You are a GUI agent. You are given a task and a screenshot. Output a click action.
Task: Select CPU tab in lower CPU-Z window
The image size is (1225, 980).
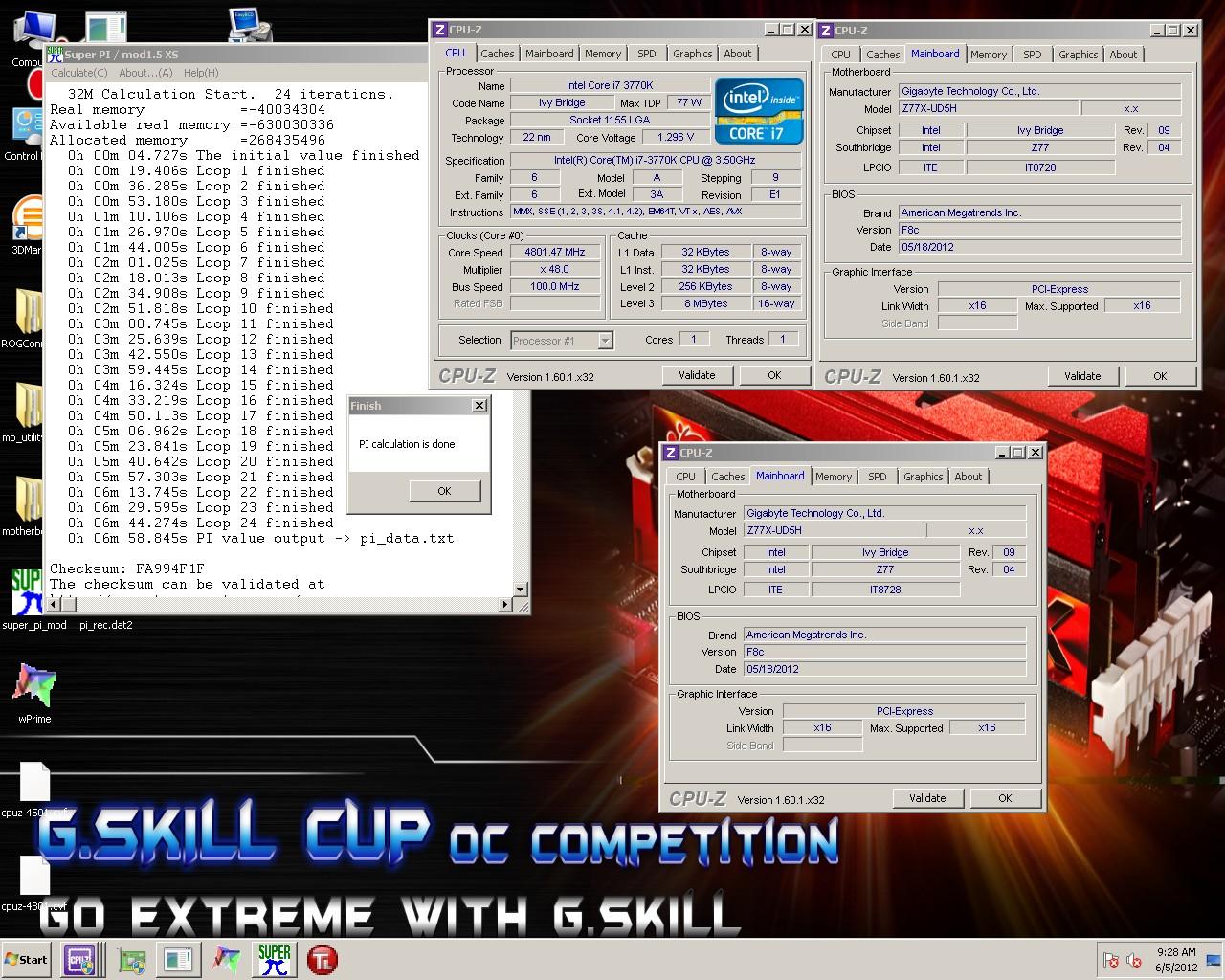[686, 477]
